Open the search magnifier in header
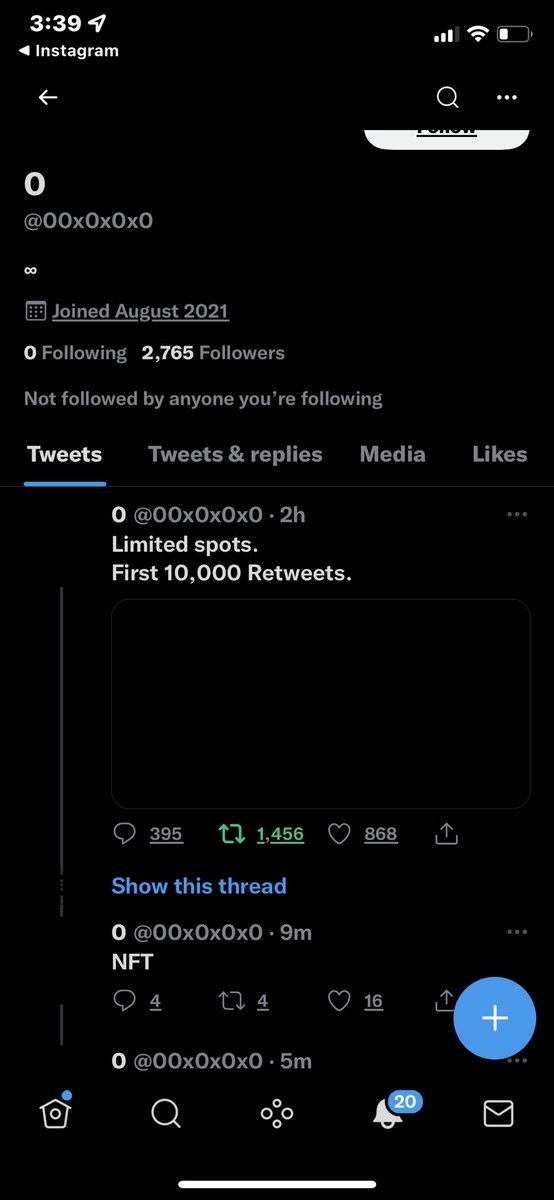This screenshot has height=1200, width=554. point(448,97)
